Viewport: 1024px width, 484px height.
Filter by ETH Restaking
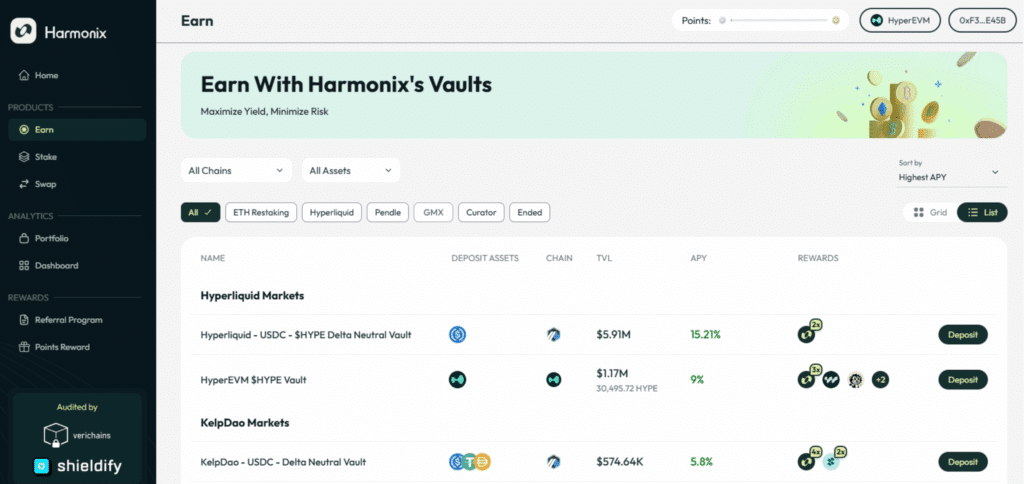point(261,212)
